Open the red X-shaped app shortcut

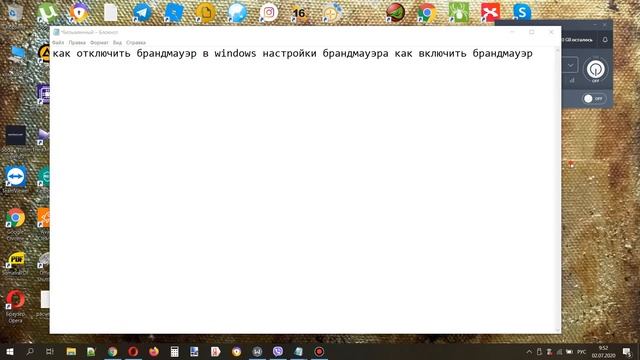point(490,12)
